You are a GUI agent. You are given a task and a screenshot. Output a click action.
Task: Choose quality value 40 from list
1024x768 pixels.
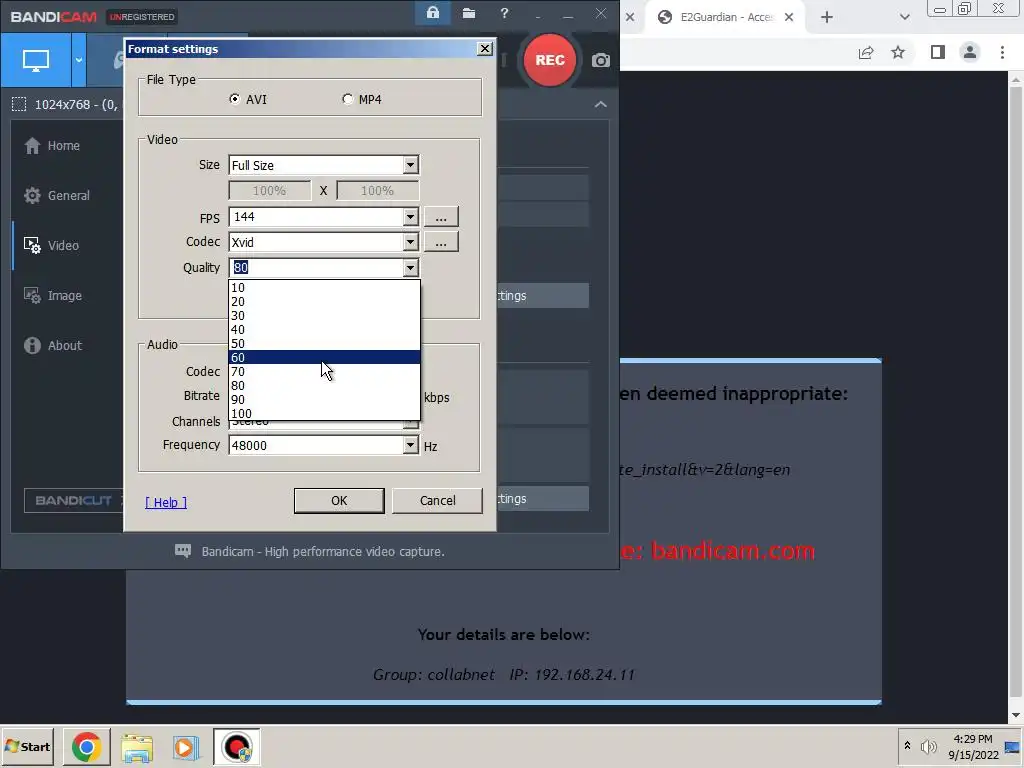[x=324, y=330]
